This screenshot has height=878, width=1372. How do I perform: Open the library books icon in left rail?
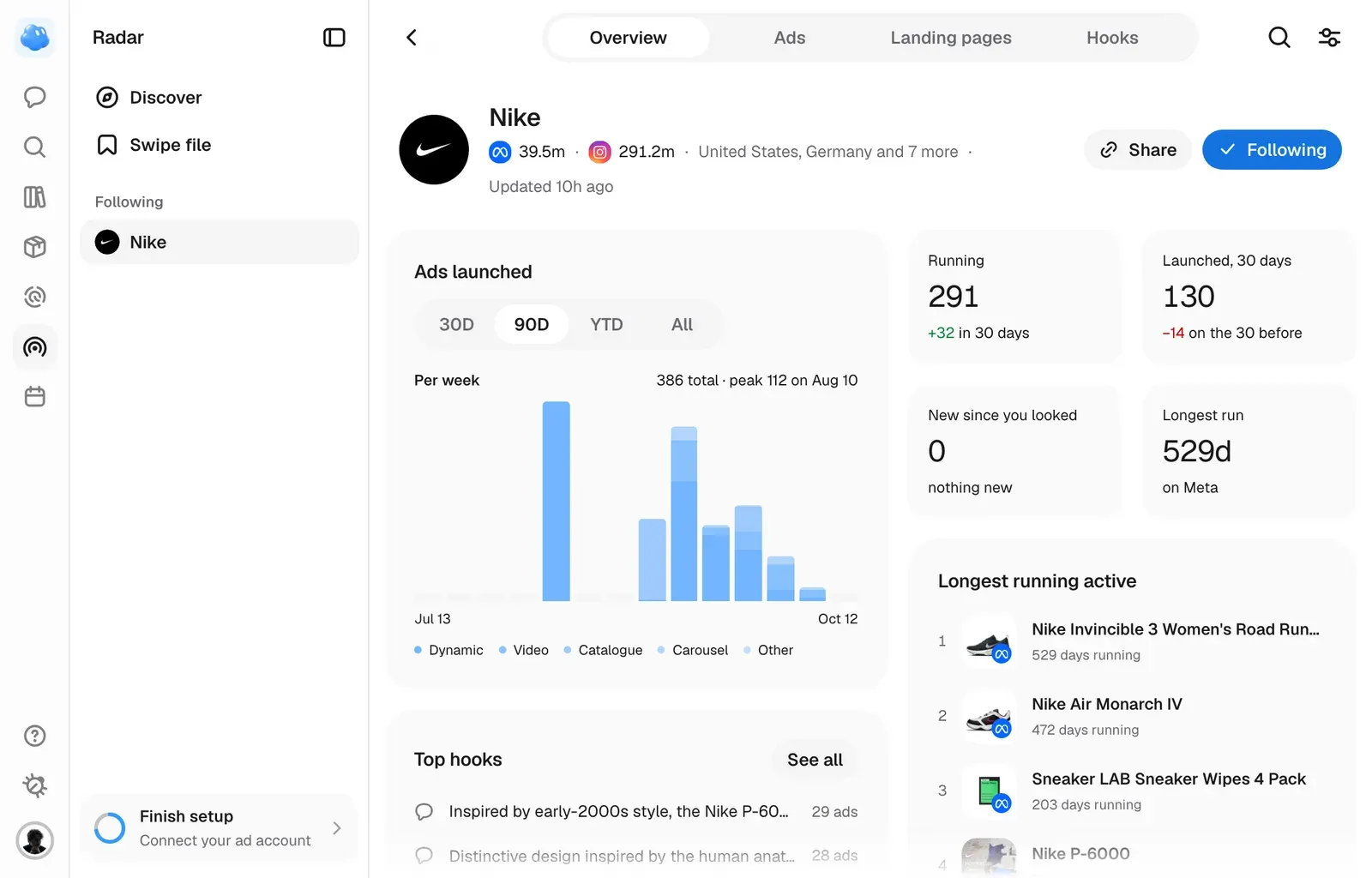pos(34,197)
